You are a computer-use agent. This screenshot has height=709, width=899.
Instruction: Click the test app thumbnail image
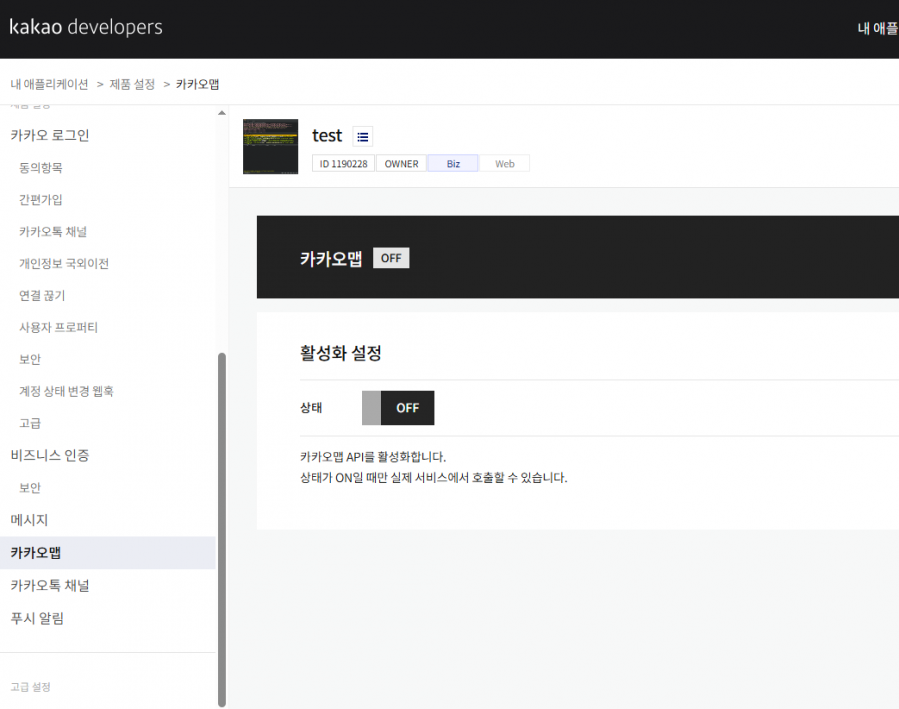pyautogui.click(x=270, y=147)
